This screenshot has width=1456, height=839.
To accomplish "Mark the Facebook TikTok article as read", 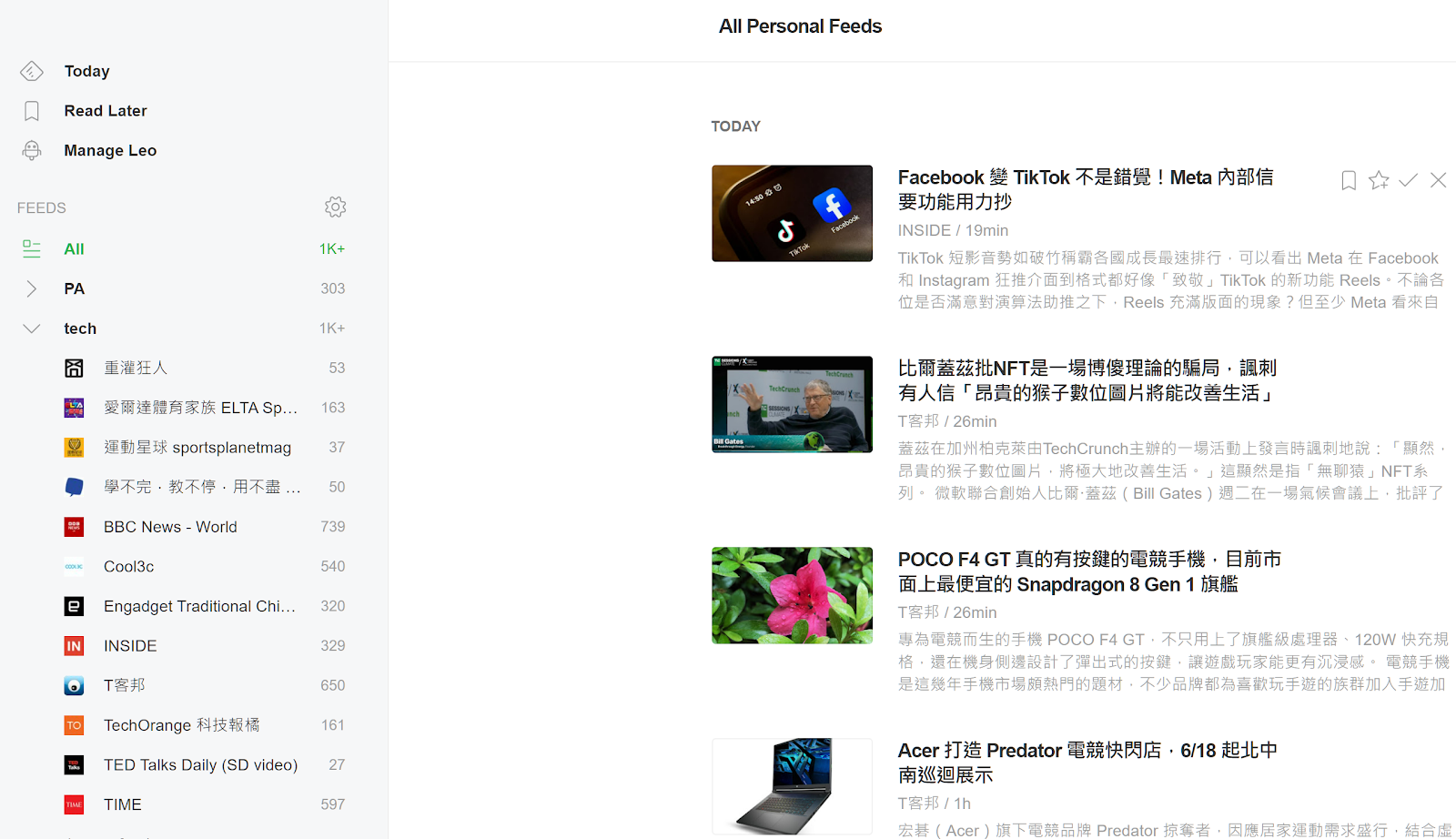I will (x=1408, y=180).
